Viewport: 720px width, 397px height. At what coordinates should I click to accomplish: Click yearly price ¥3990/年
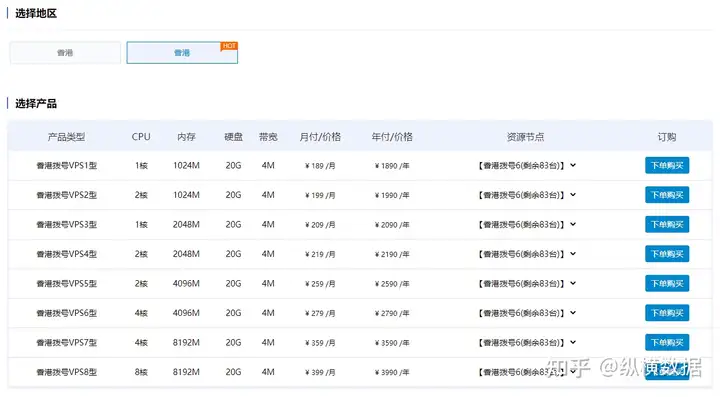[x=392, y=372]
